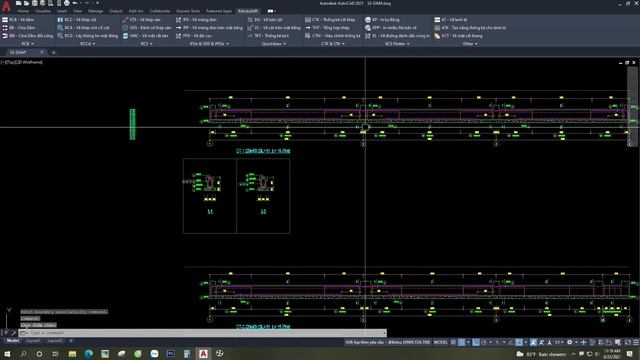Open the AutoCAD application menu logo

(x=6, y=6)
